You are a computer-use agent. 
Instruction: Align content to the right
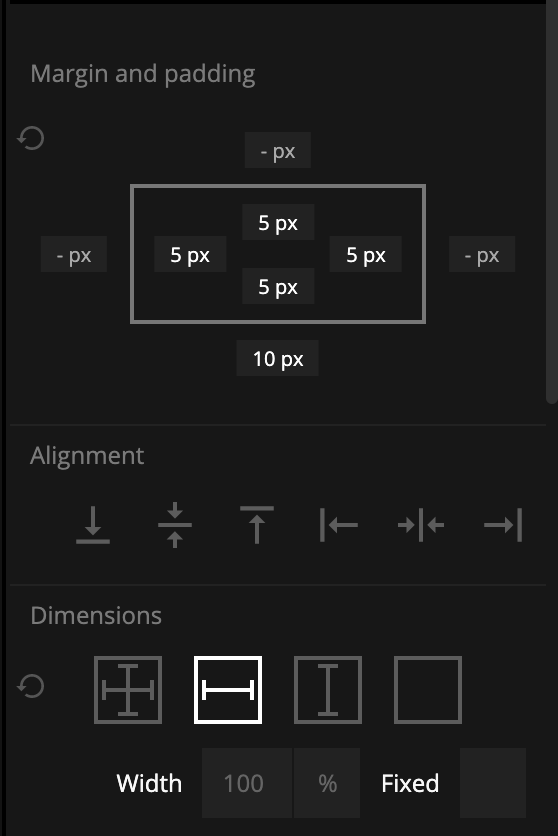pyautogui.click(x=503, y=525)
